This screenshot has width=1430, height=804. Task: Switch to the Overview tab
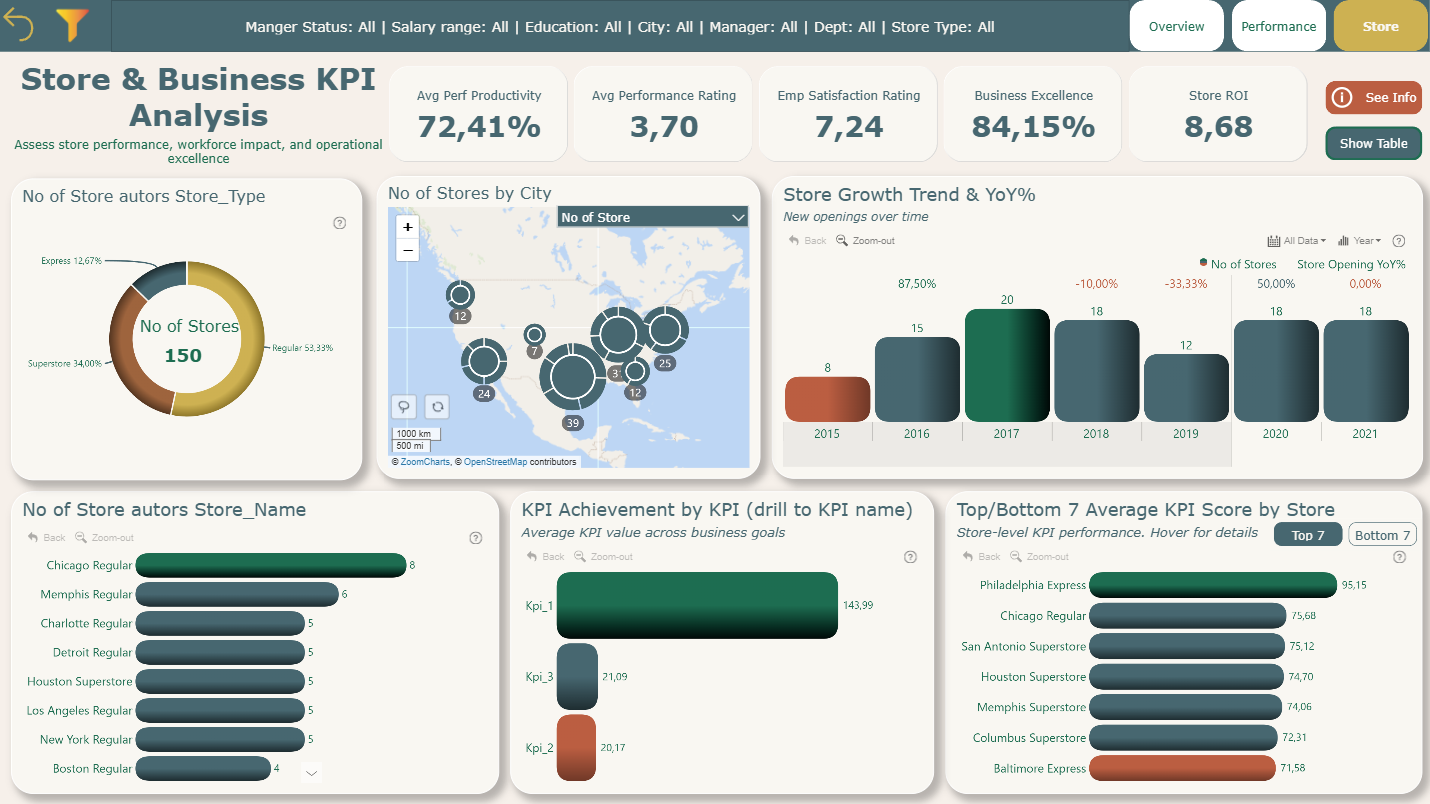point(1177,26)
